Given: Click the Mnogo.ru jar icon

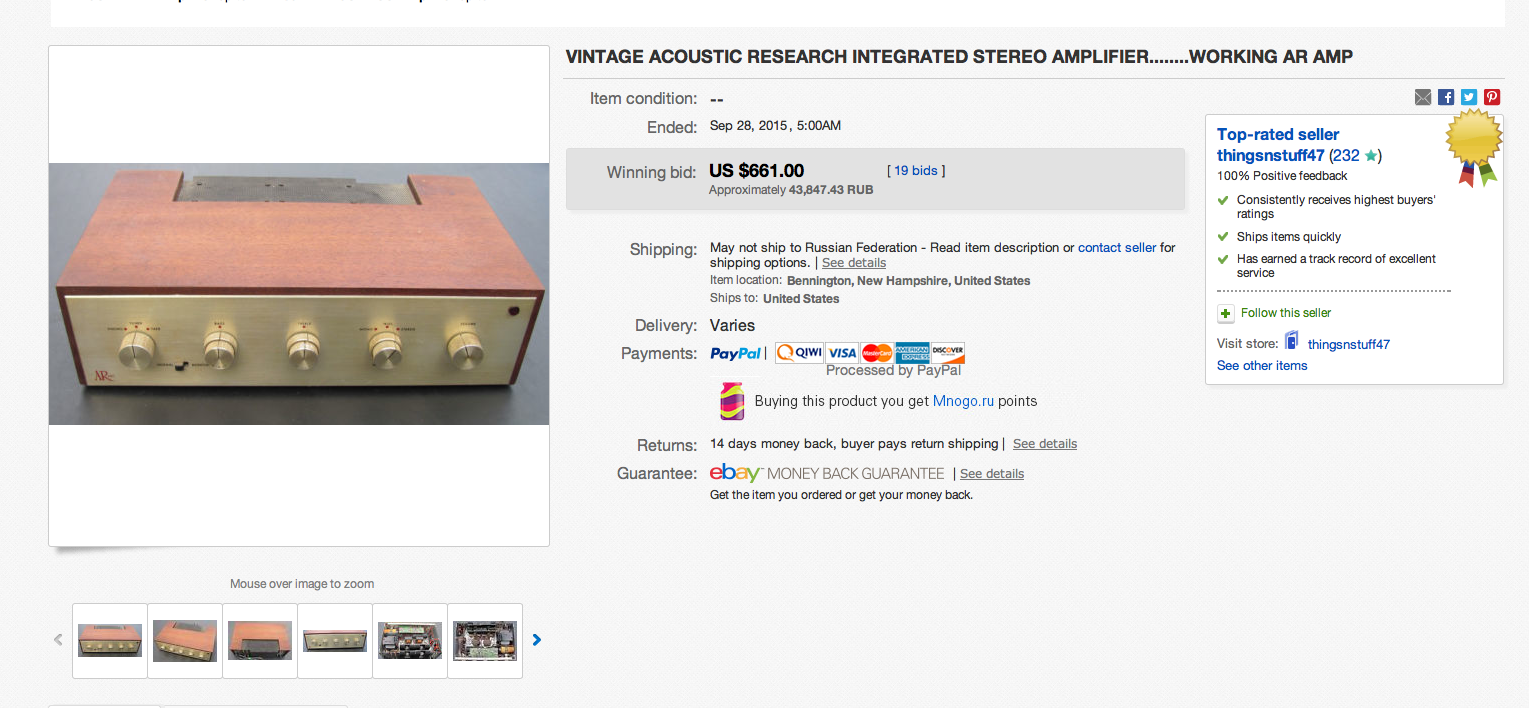Looking at the screenshot, I should (x=732, y=400).
